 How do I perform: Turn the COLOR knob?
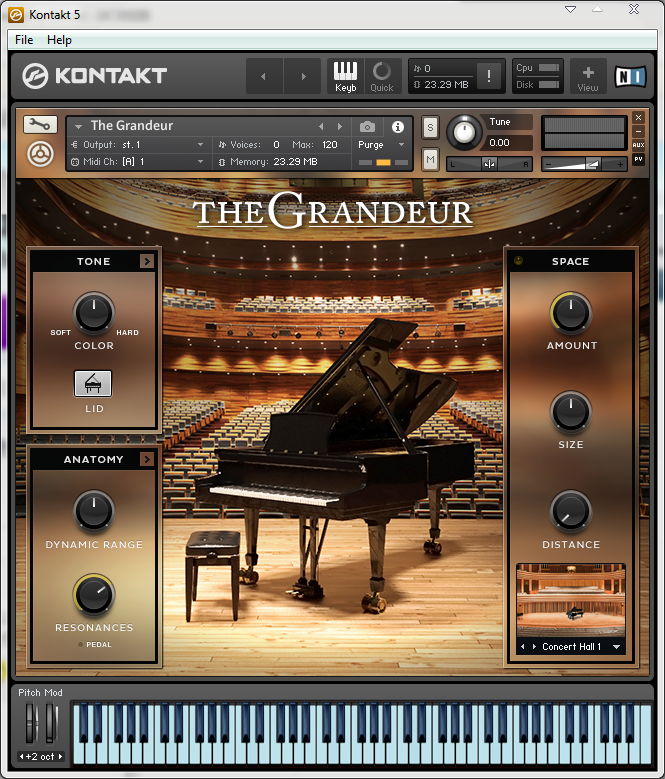94,312
